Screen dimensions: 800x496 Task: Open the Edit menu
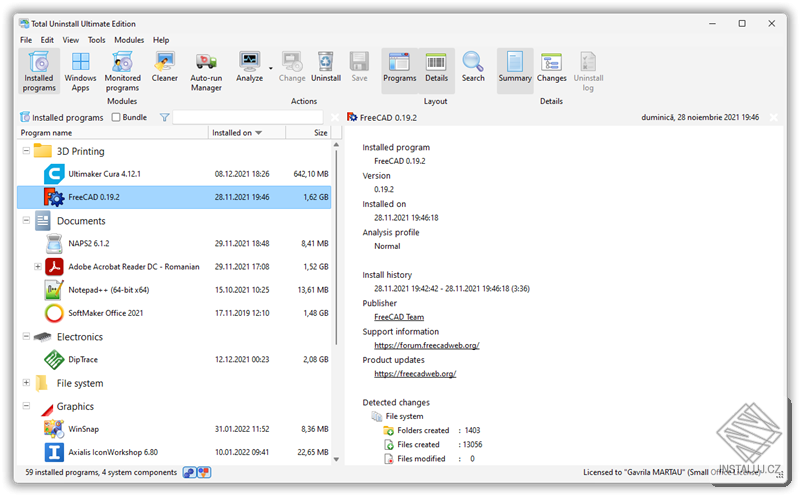point(47,40)
